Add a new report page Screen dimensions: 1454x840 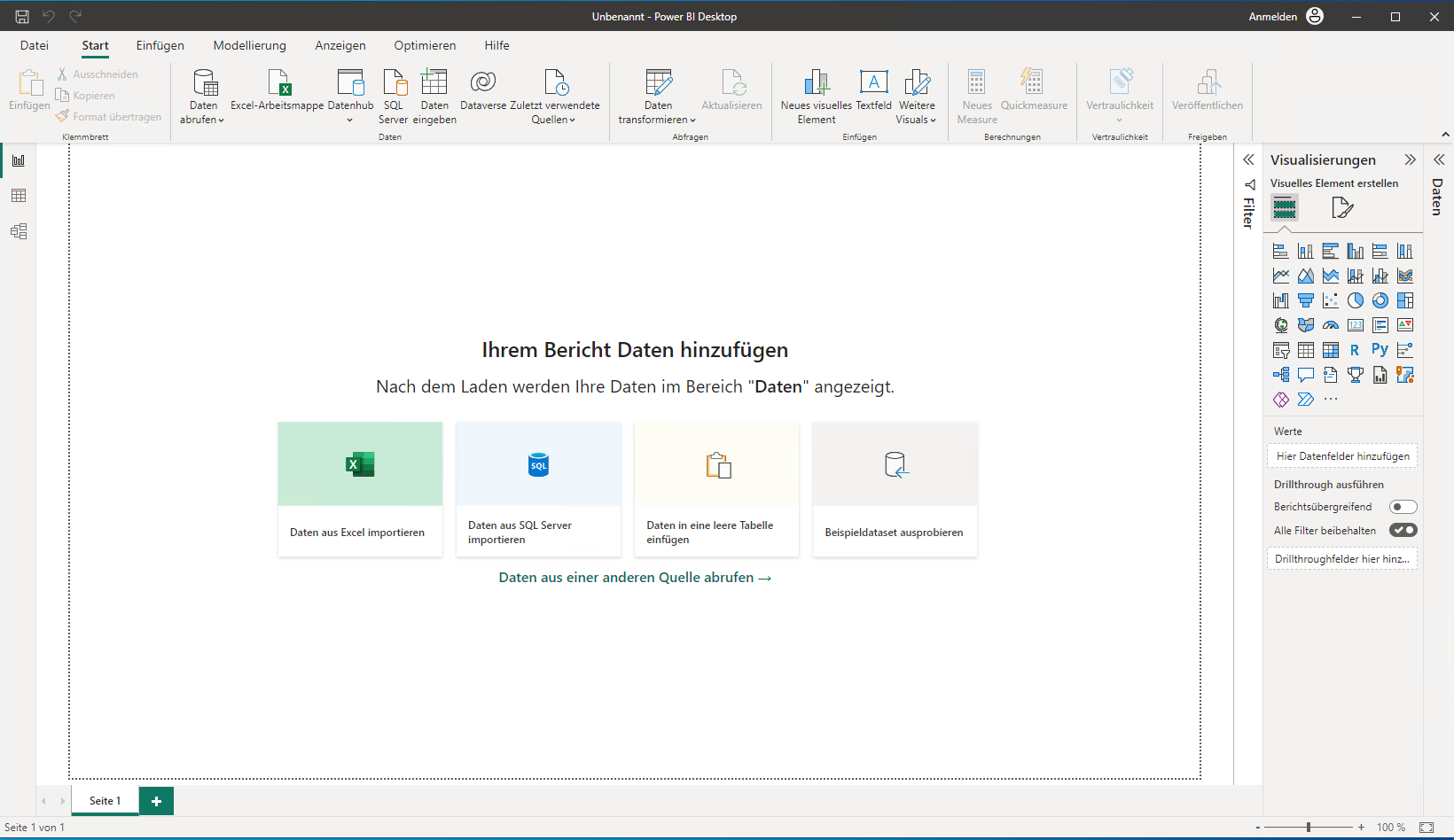coord(156,801)
